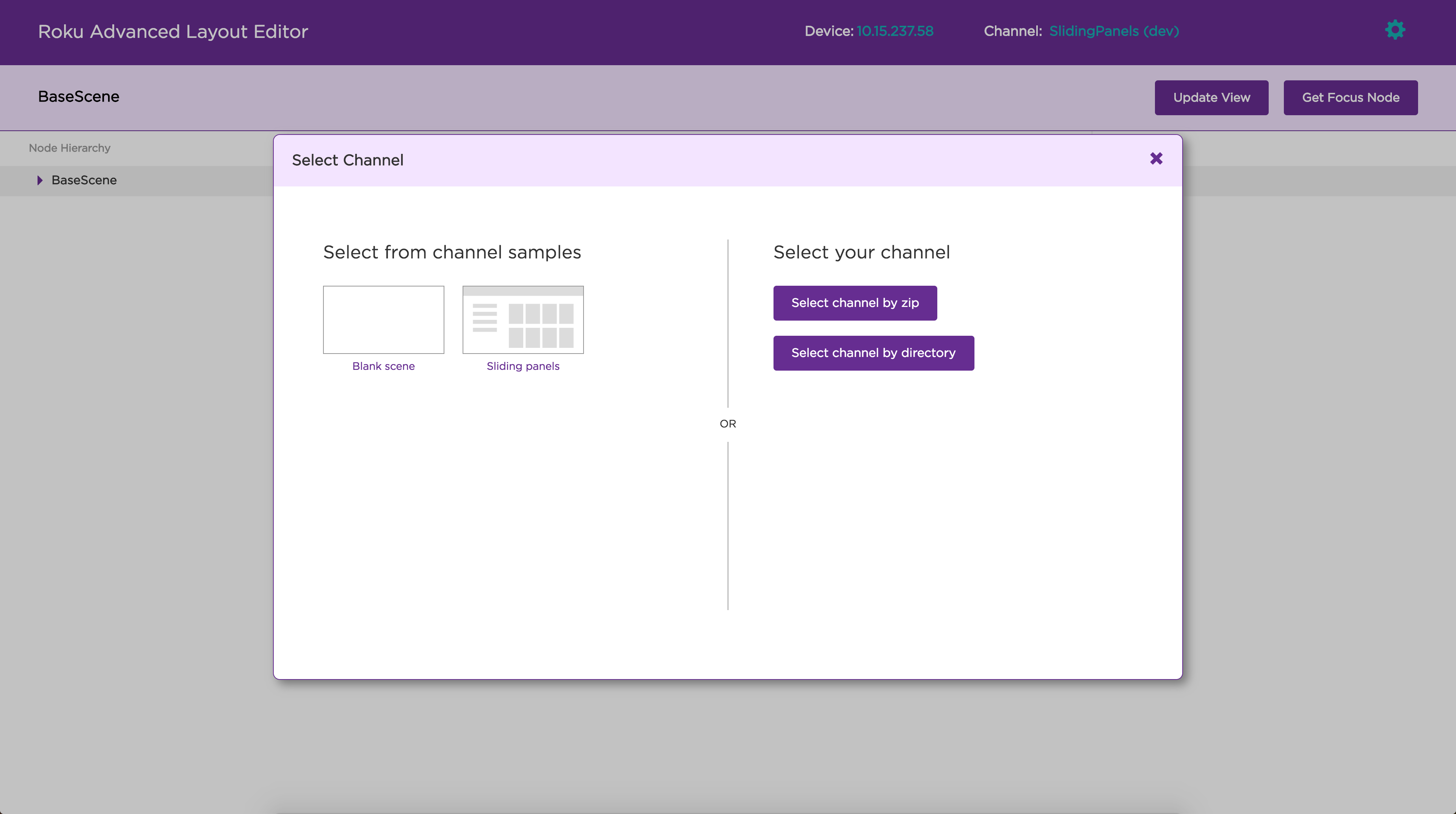
Task: Select the Blank scene sample thumbnail
Action: pyautogui.click(x=383, y=319)
